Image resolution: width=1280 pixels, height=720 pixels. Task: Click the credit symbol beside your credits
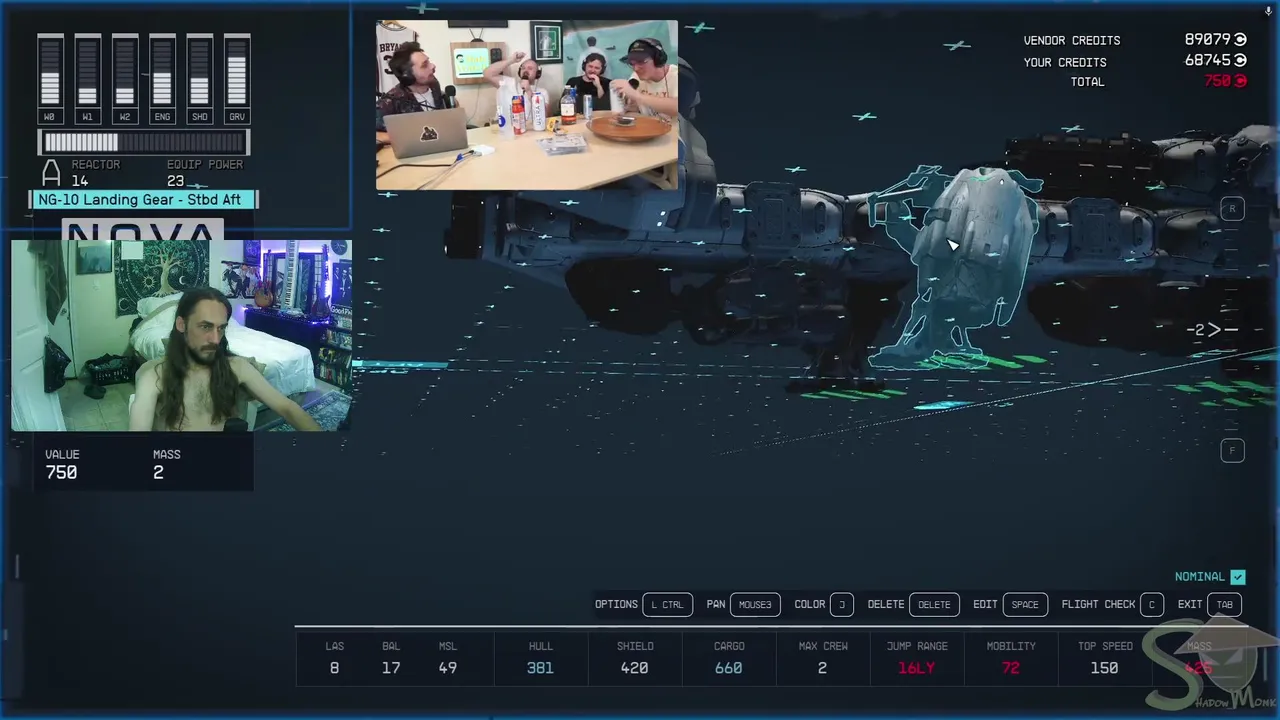pos(1241,61)
